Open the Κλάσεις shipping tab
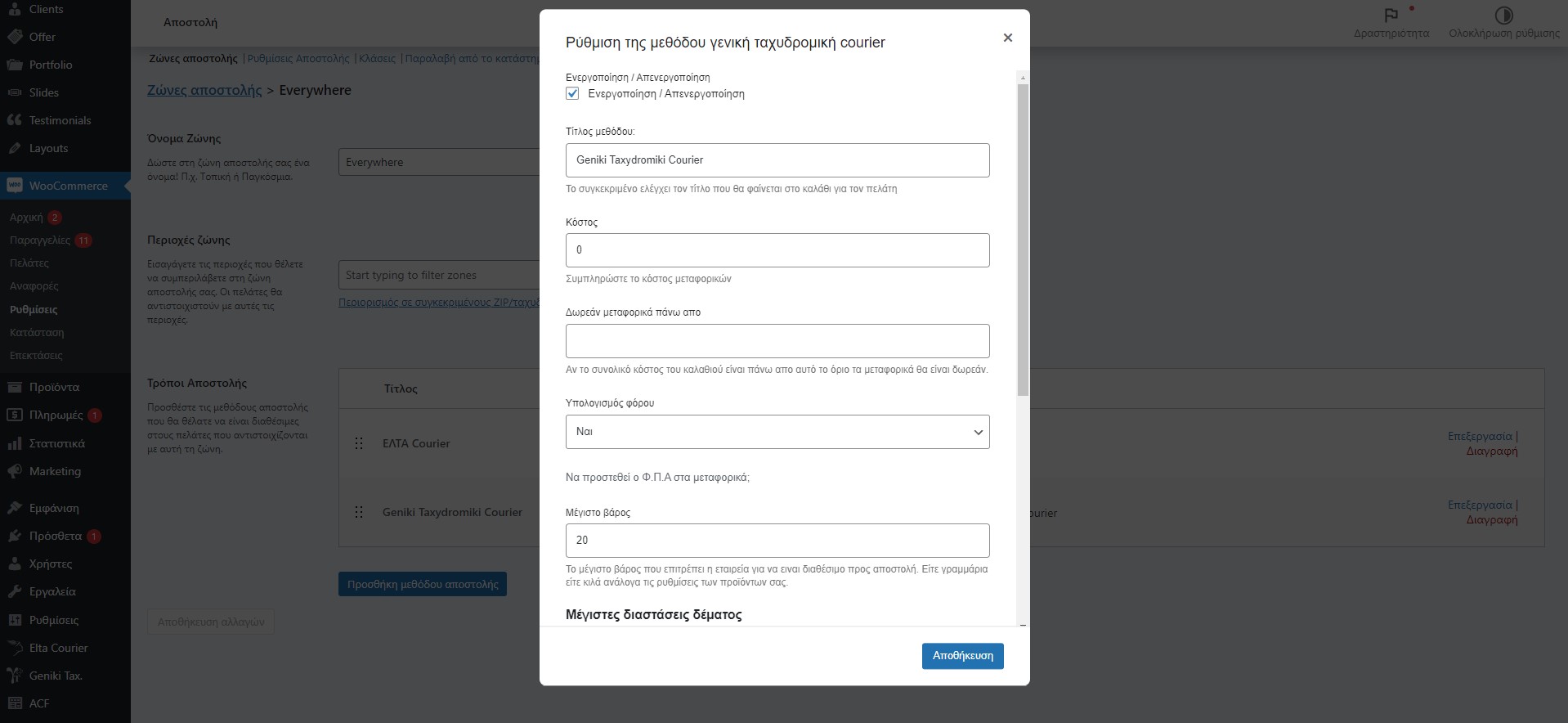The height and width of the screenshot is (723, 1568). click(x=378, y=59)
